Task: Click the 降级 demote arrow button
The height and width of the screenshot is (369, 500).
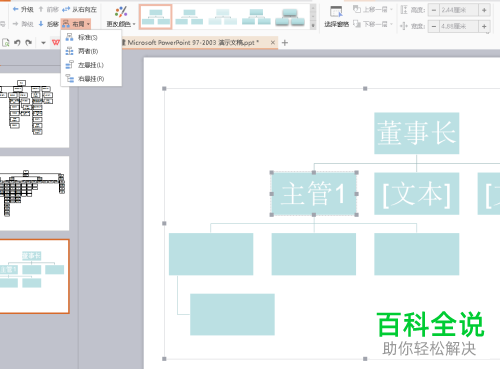Action: point(23,24)
